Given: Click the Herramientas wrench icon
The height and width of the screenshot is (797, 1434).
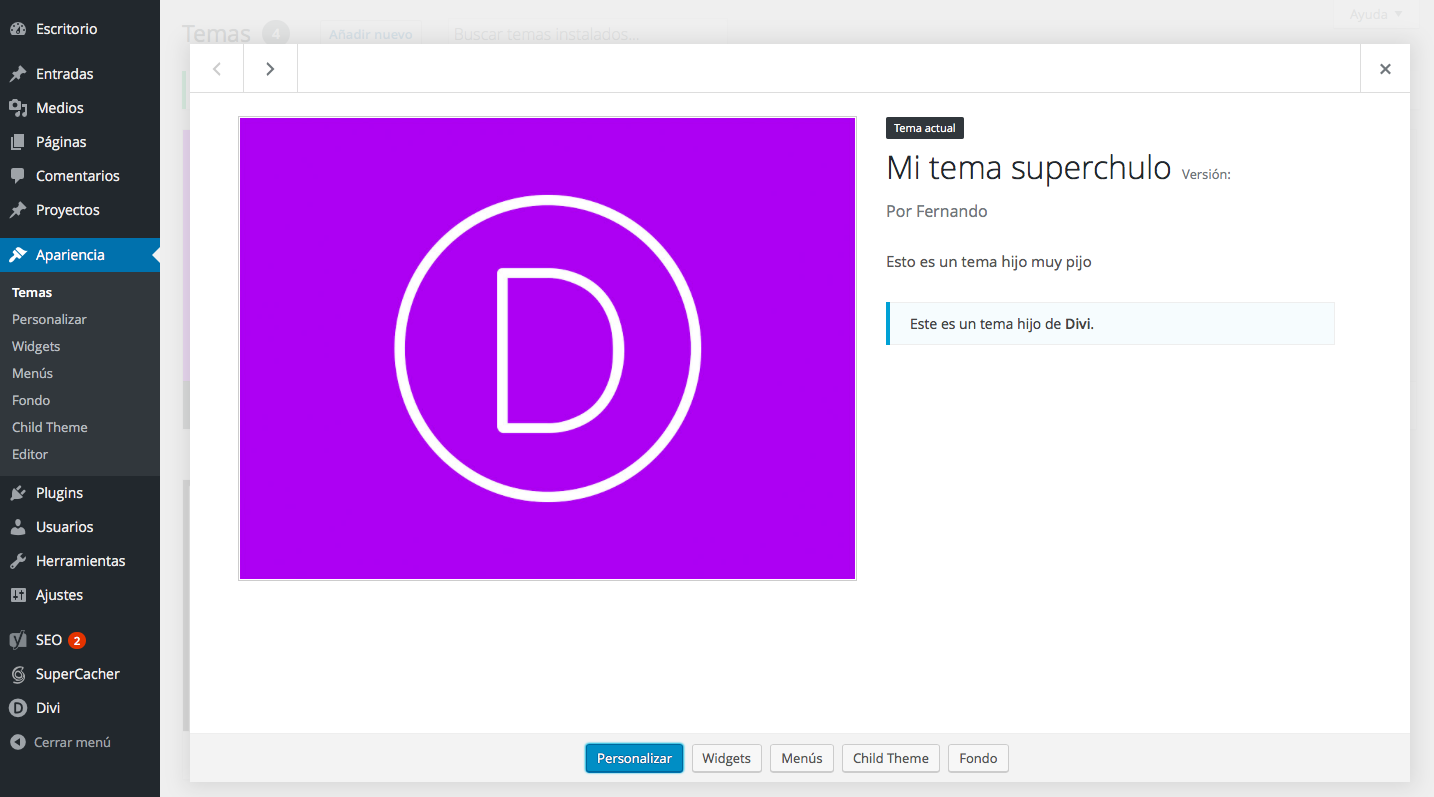Looking at the screenshot, I should (18, 561).
